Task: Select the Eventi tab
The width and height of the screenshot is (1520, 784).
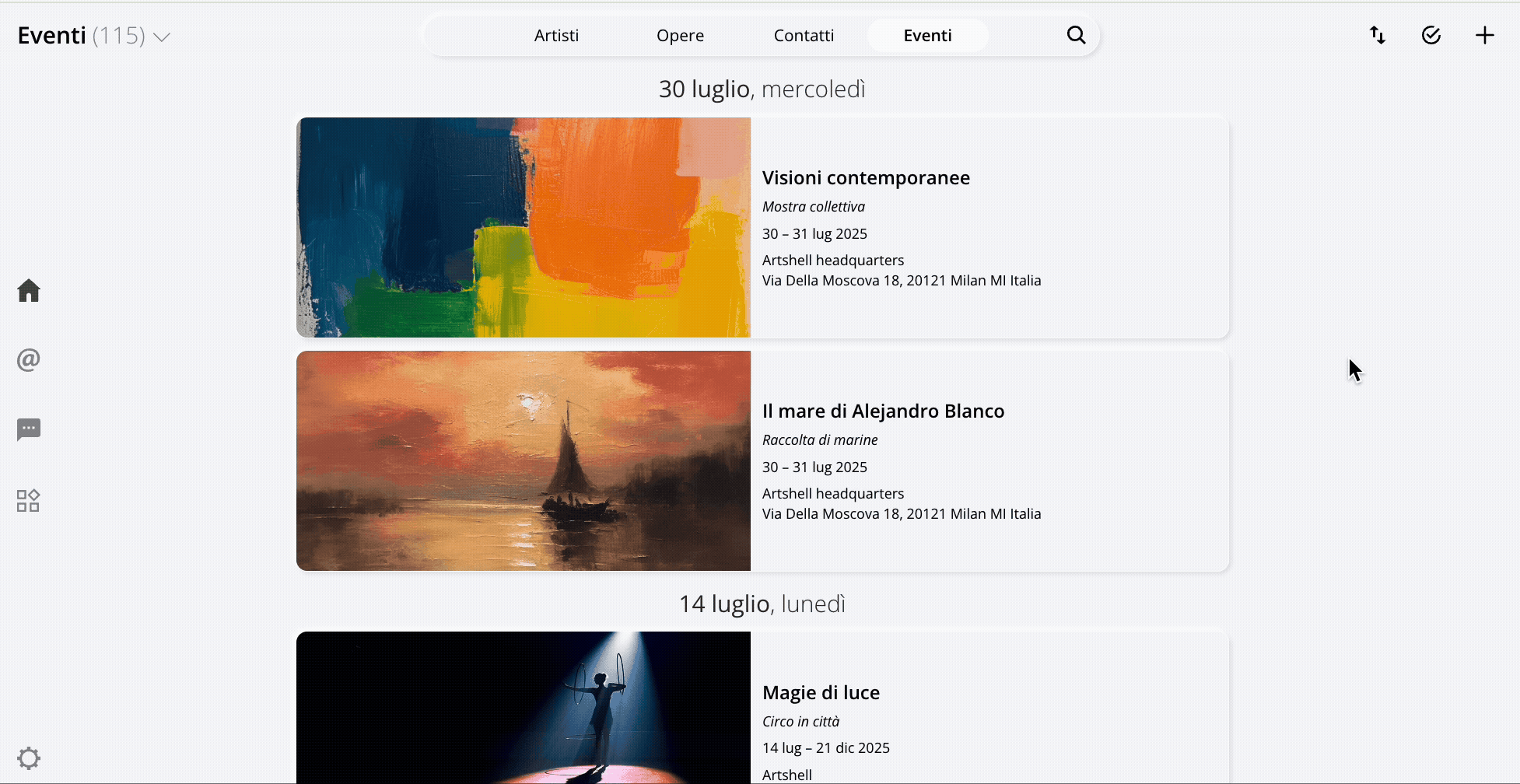Action: (x=927, y=35)
